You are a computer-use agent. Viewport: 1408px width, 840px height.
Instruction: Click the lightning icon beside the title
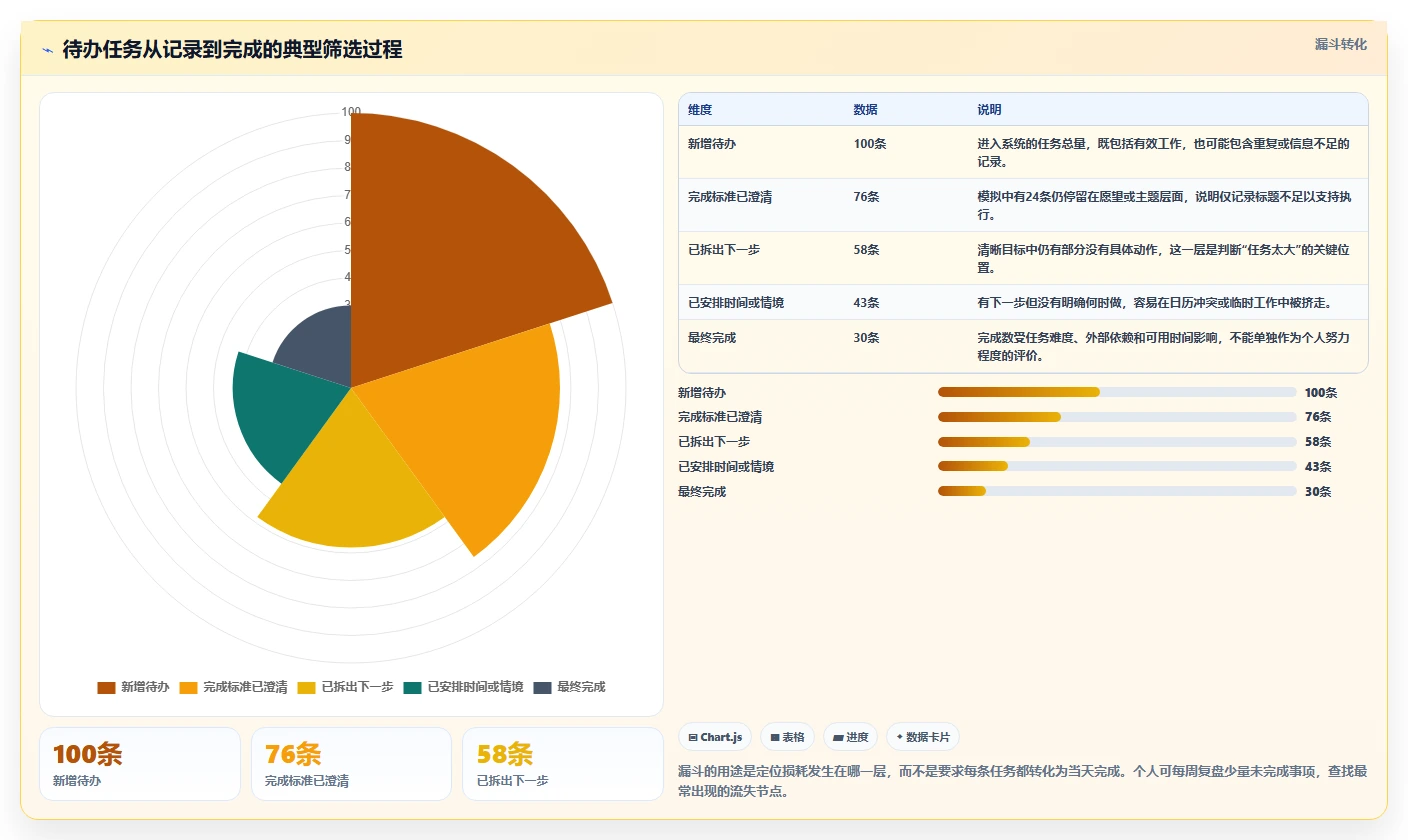47,50
